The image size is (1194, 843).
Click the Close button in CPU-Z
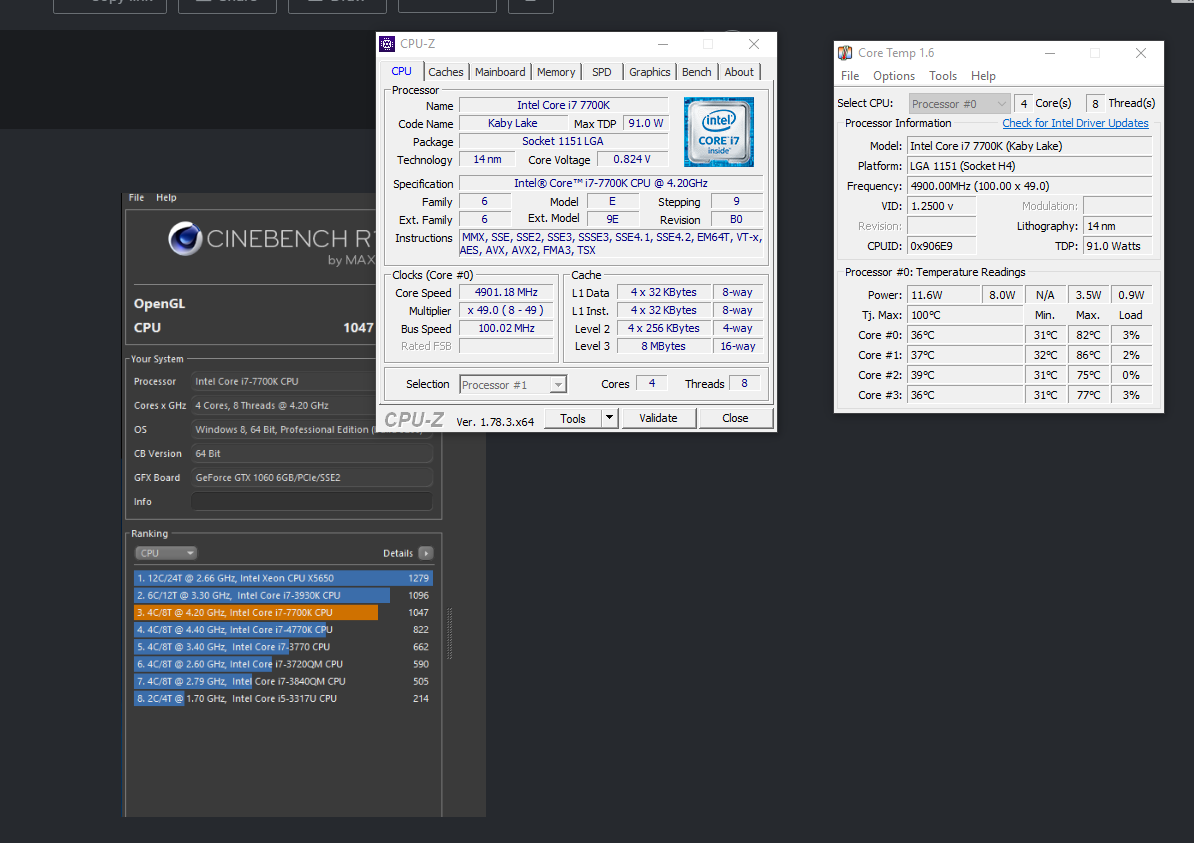point(735,418)
